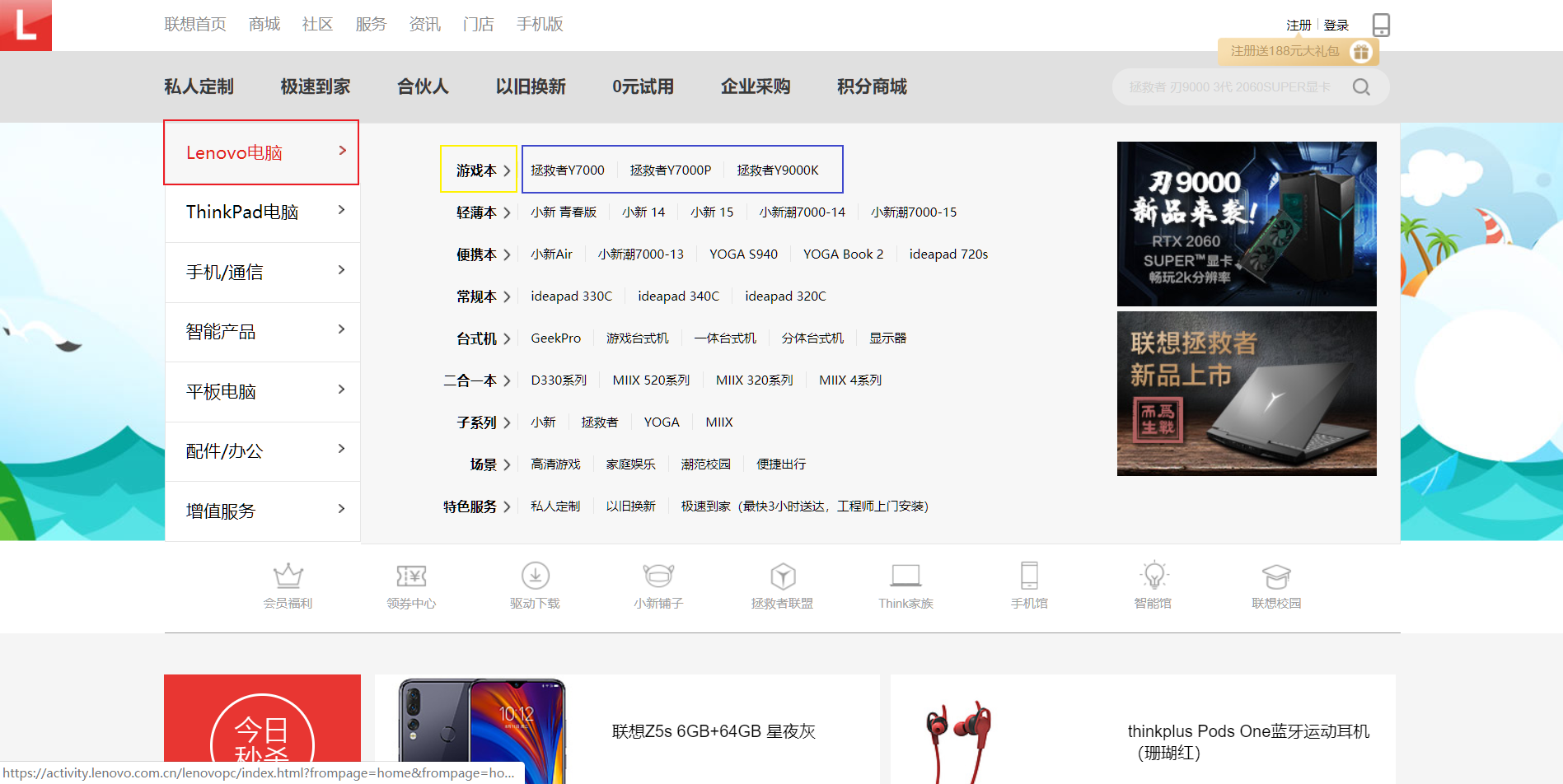Click the Lenovo red L logo
This screenshot has height=784, width=1563.
click(26, 26)
